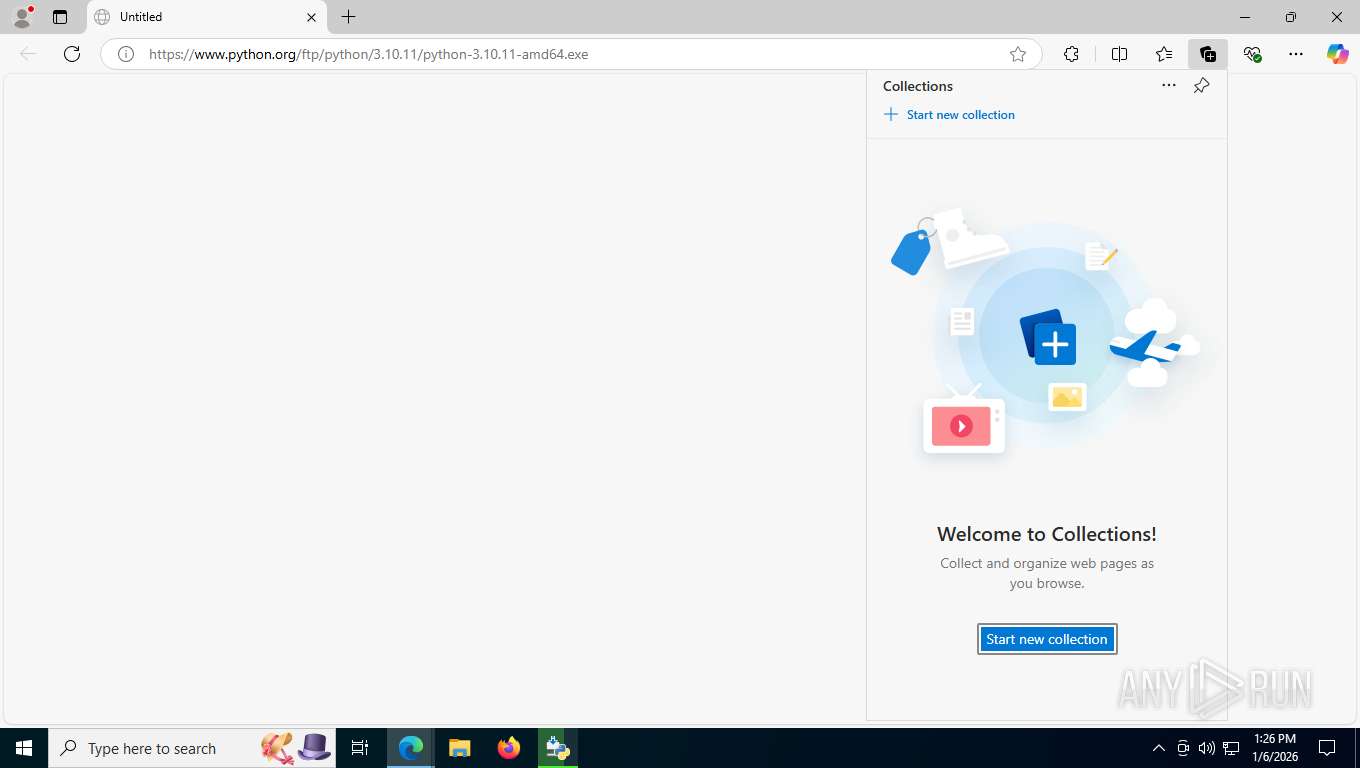Refresh the page
This screenshot has width=1360, height=768.
click(72, 54)
